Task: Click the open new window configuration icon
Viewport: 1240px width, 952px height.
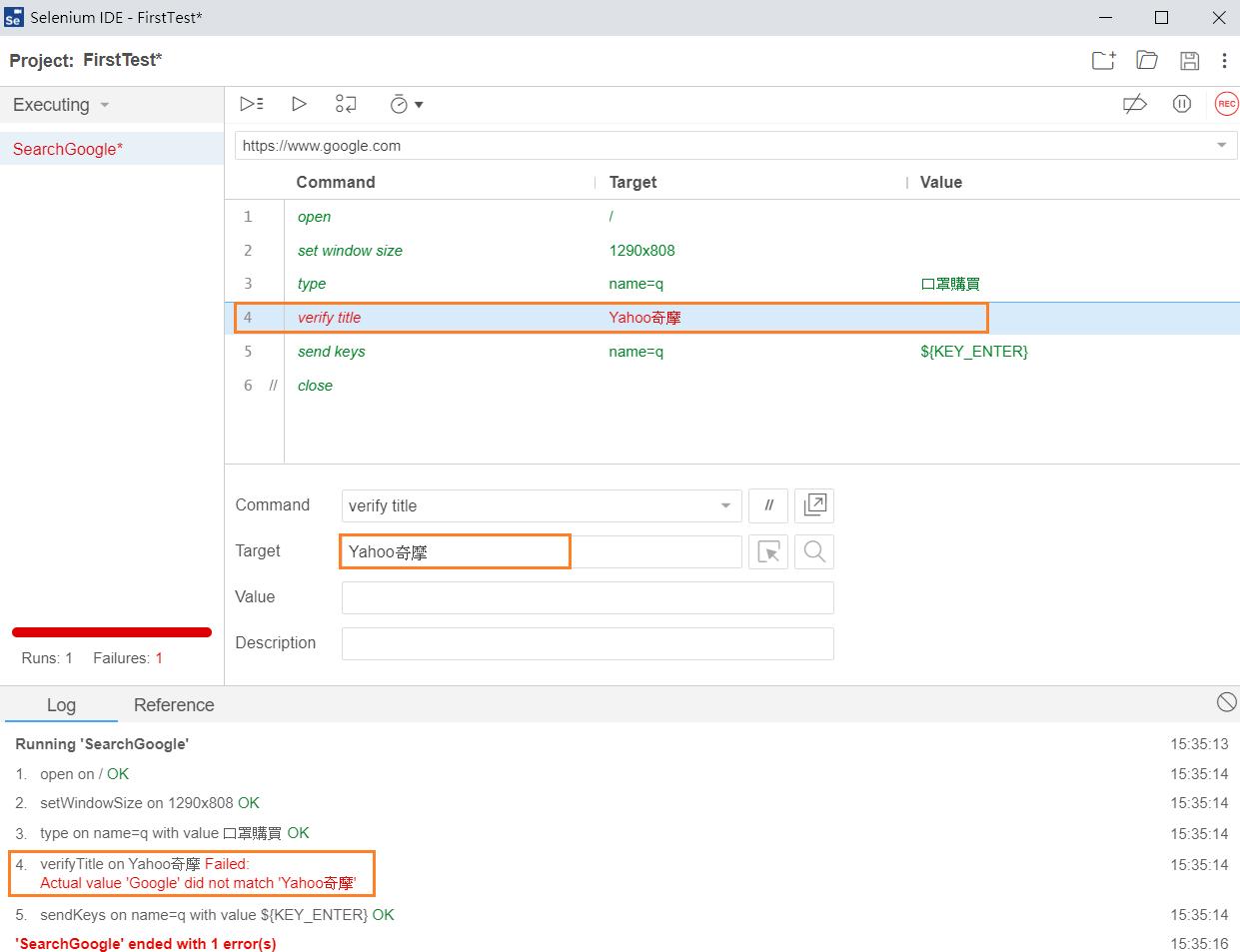Action: click(814, 505)
